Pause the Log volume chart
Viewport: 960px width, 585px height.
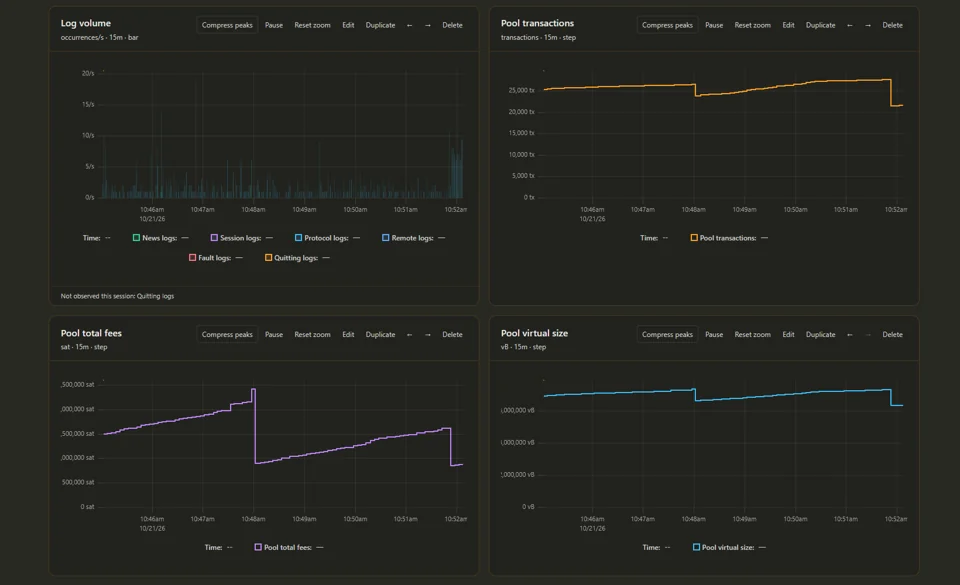tap(274, 25)
